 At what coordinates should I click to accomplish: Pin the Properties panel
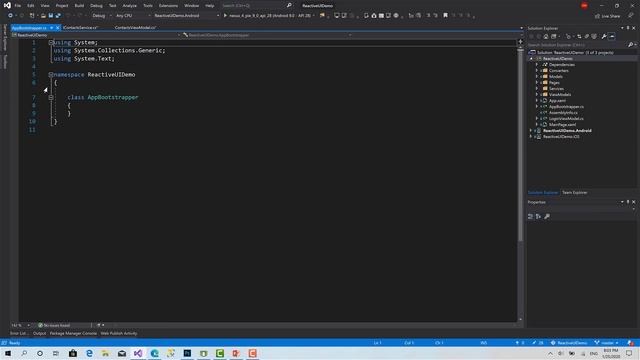[628, 202]
